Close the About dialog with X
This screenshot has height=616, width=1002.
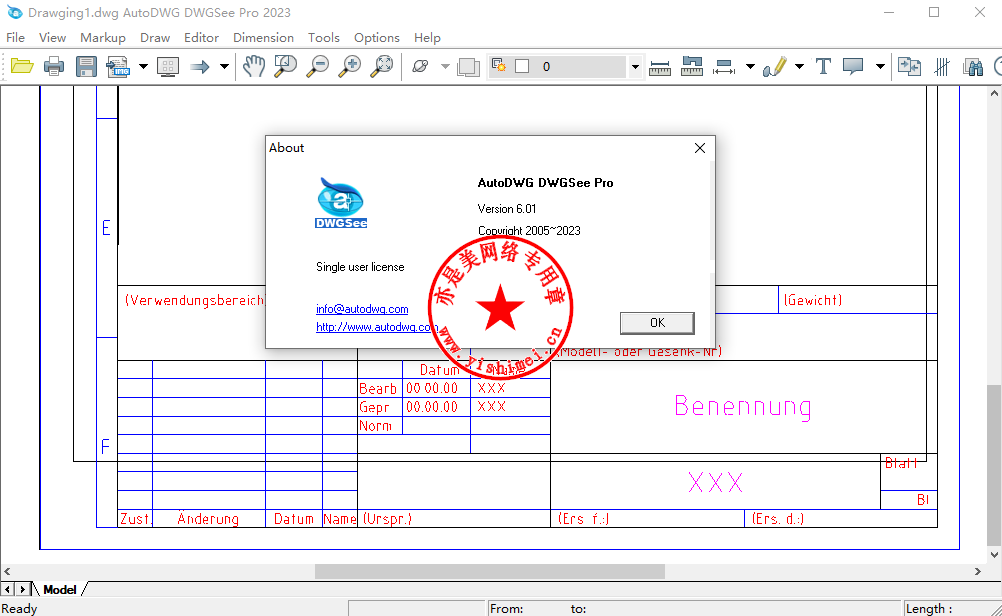tap(700, 148)
